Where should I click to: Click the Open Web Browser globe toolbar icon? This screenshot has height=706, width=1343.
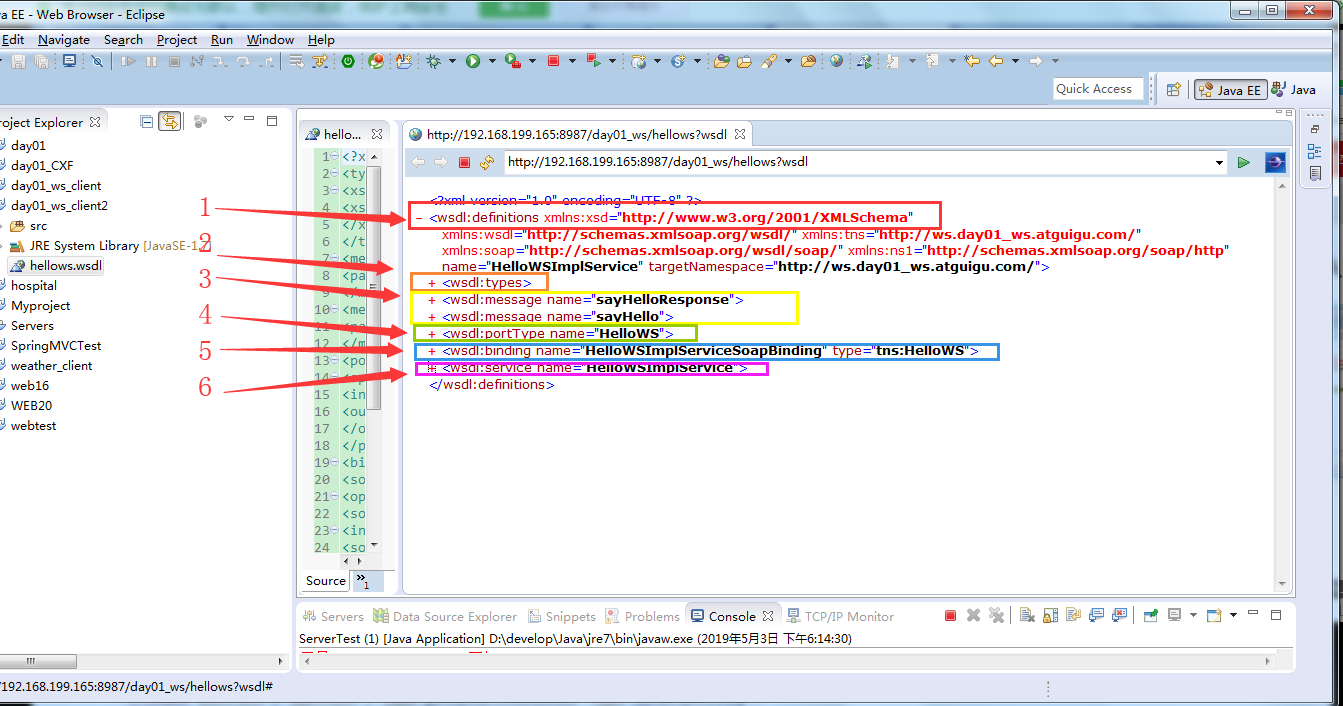click(836, 61)
